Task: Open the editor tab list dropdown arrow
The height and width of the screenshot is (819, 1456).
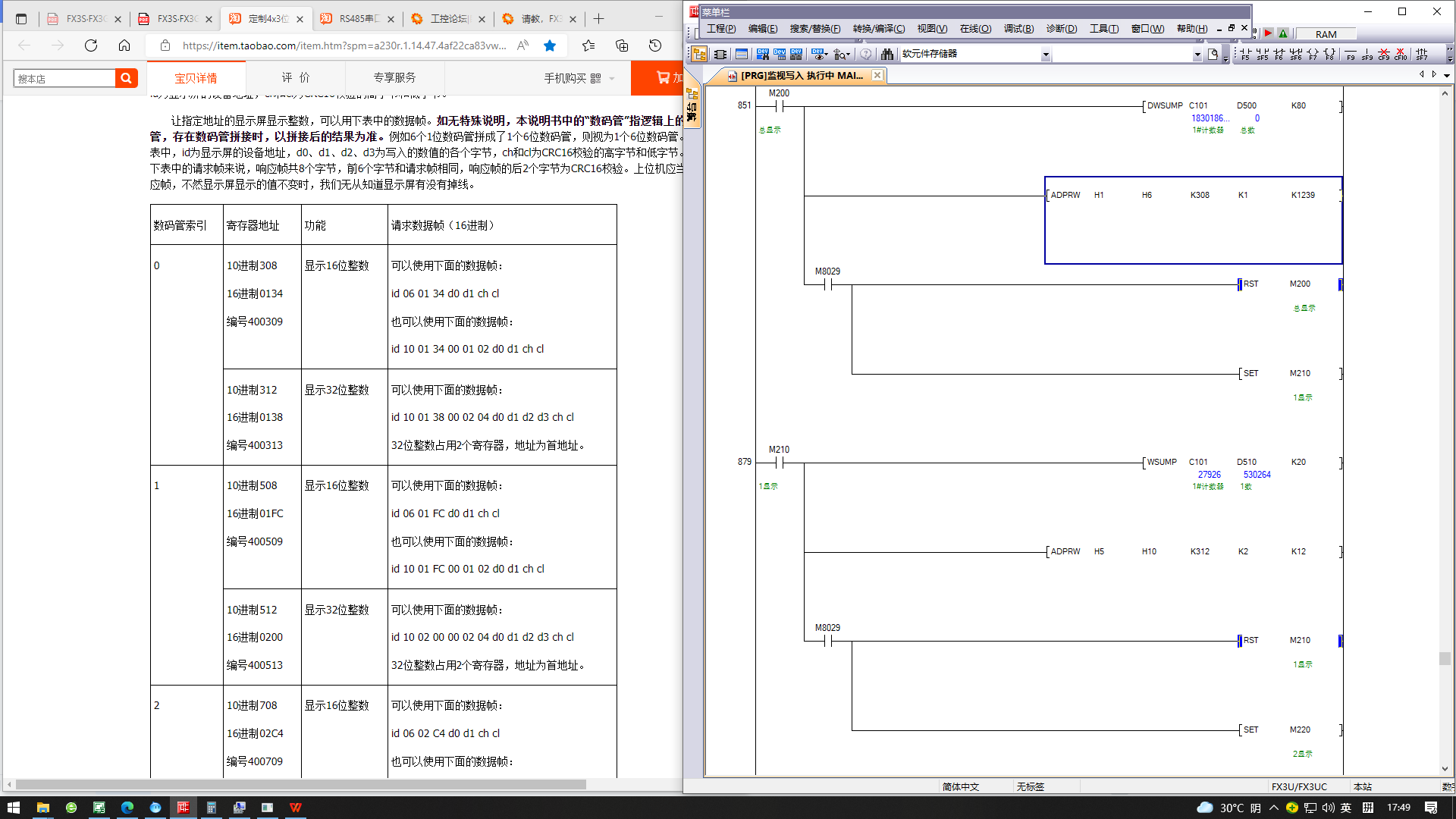Action: coord(1447,75)
